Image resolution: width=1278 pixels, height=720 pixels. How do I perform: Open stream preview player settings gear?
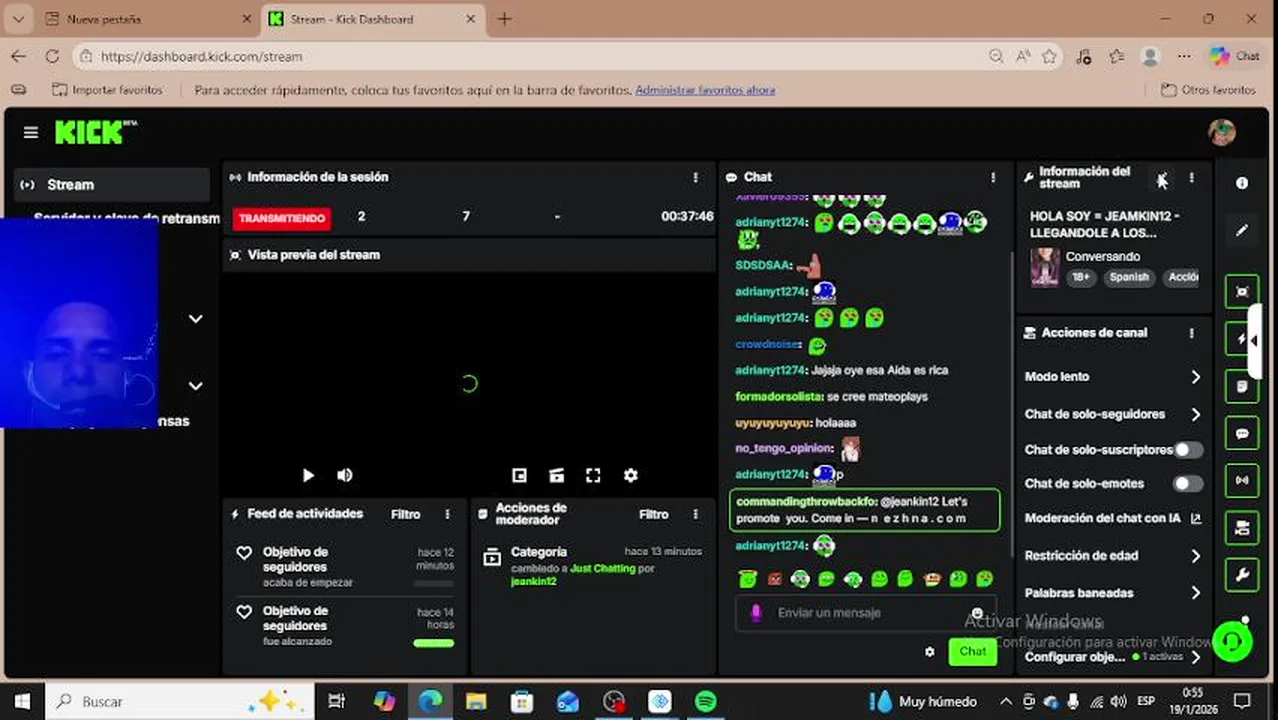[631, 476]
